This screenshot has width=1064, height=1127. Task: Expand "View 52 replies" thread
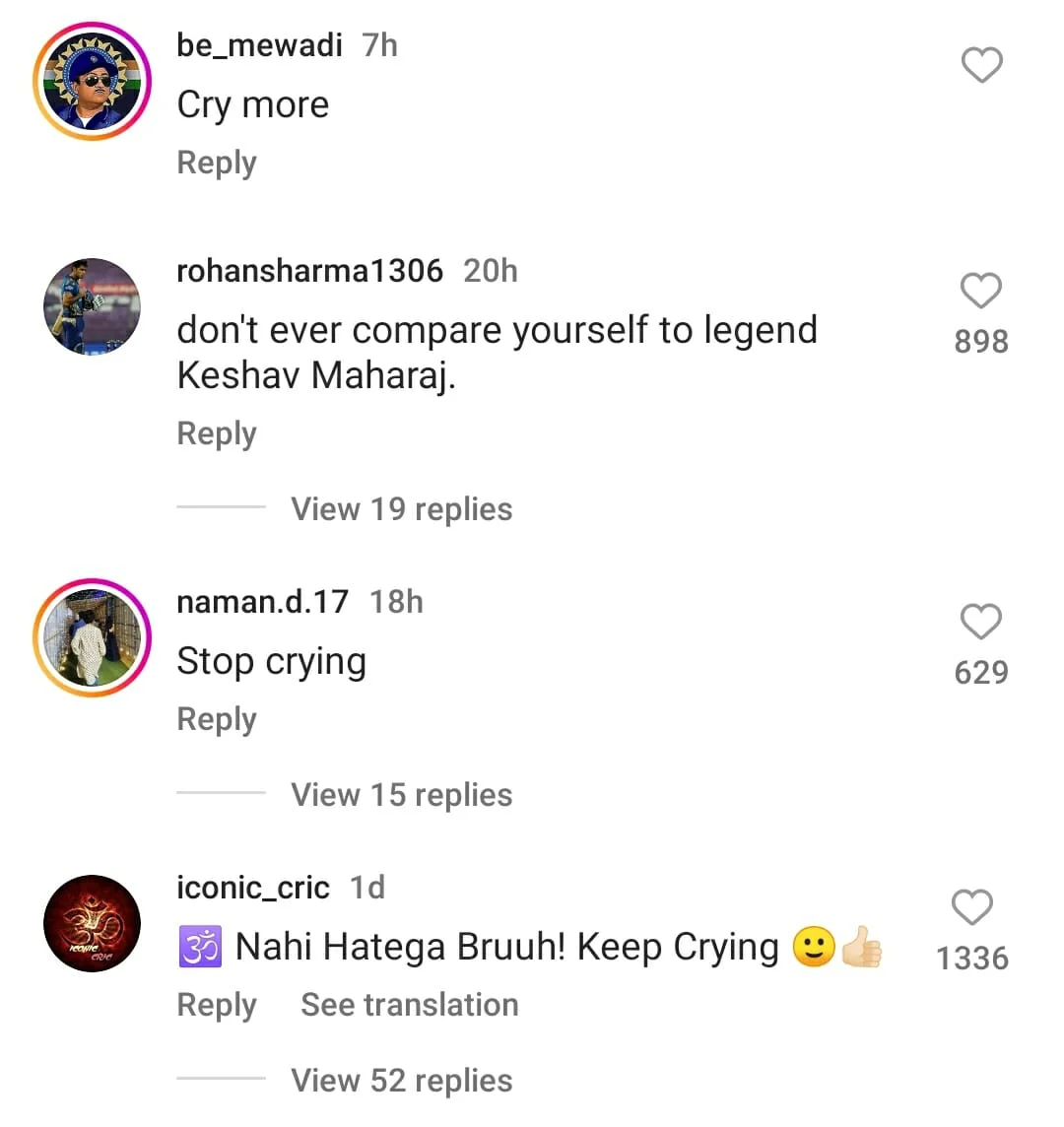click(x=401, y=1081)
